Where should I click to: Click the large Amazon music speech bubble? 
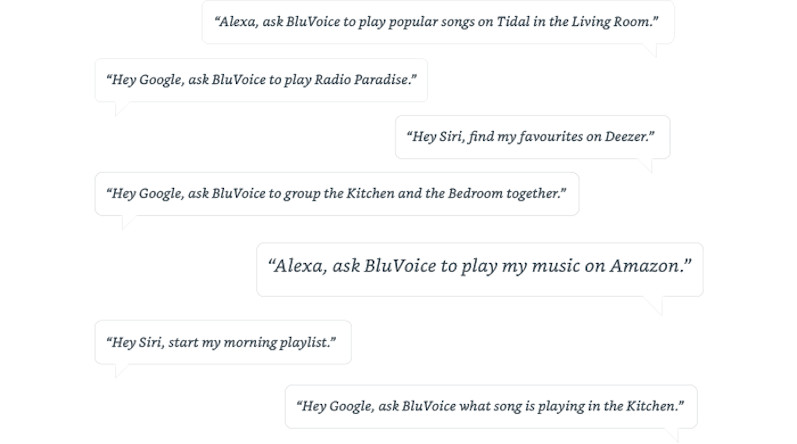pos(480,269)
